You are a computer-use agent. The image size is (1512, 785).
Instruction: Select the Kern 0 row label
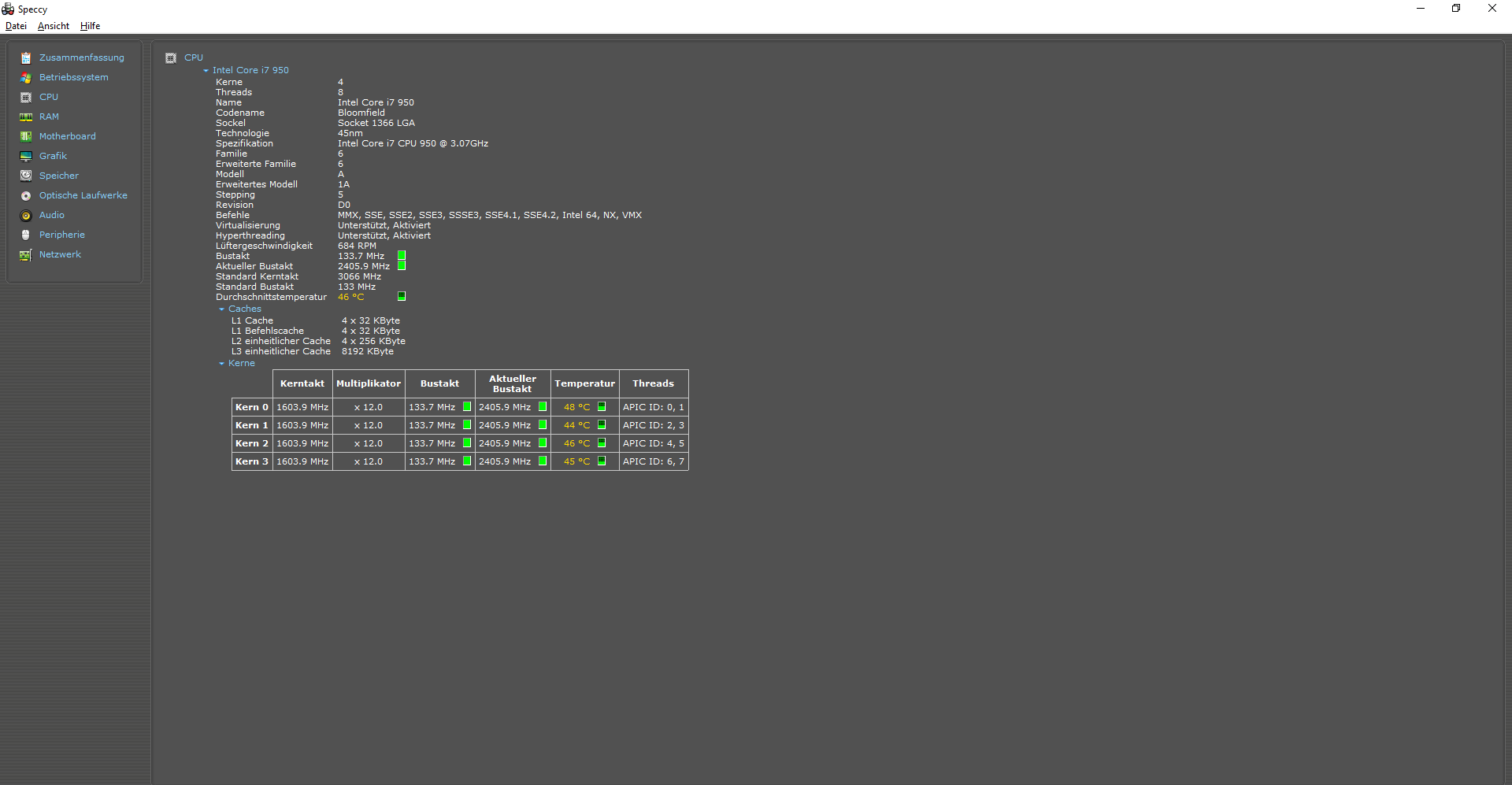(x=252, y=407)
